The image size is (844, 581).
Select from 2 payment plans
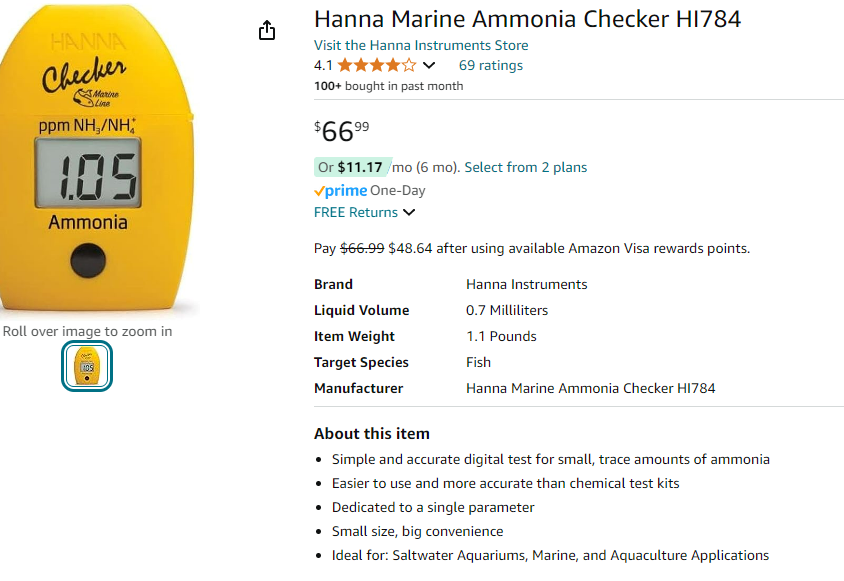[526, 167]
